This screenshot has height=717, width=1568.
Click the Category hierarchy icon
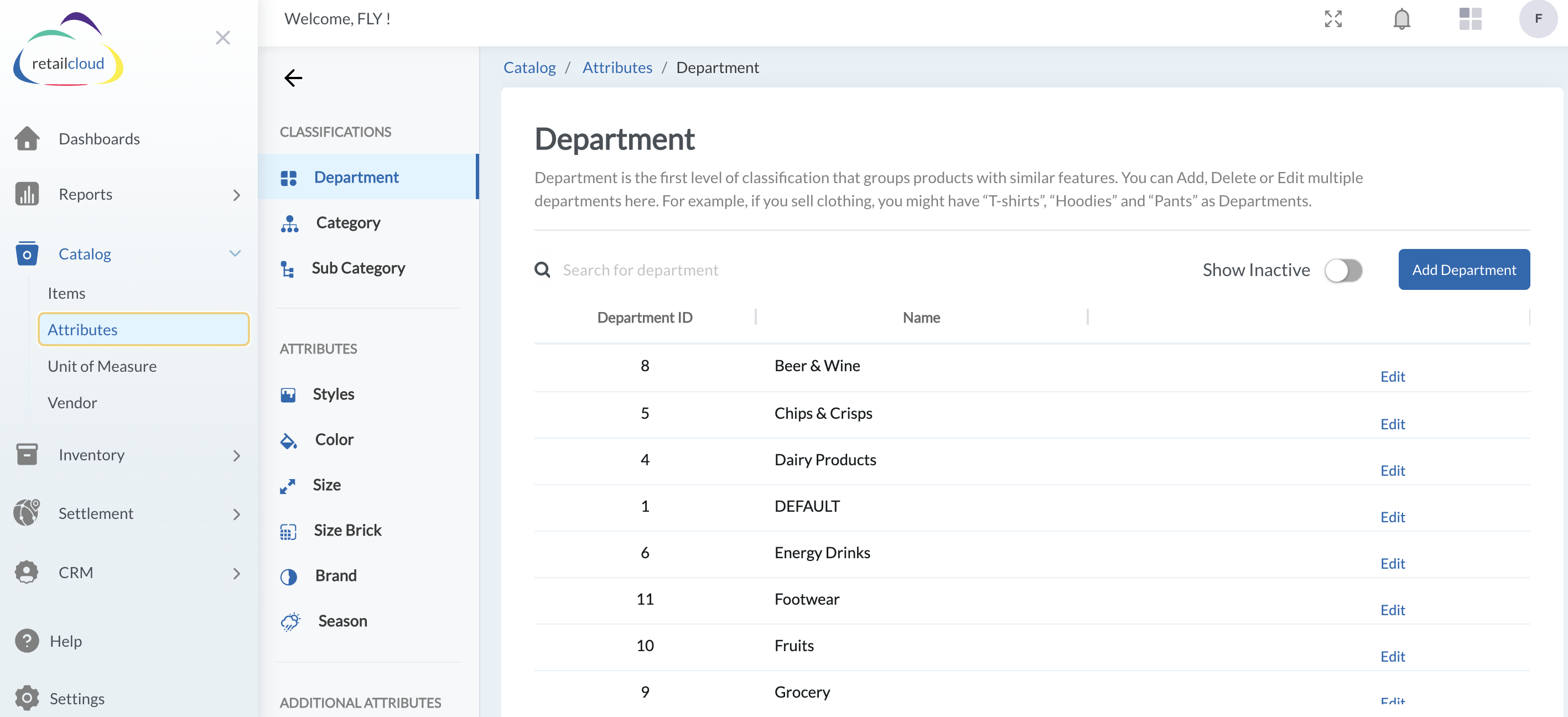click(x=290, y=224)
